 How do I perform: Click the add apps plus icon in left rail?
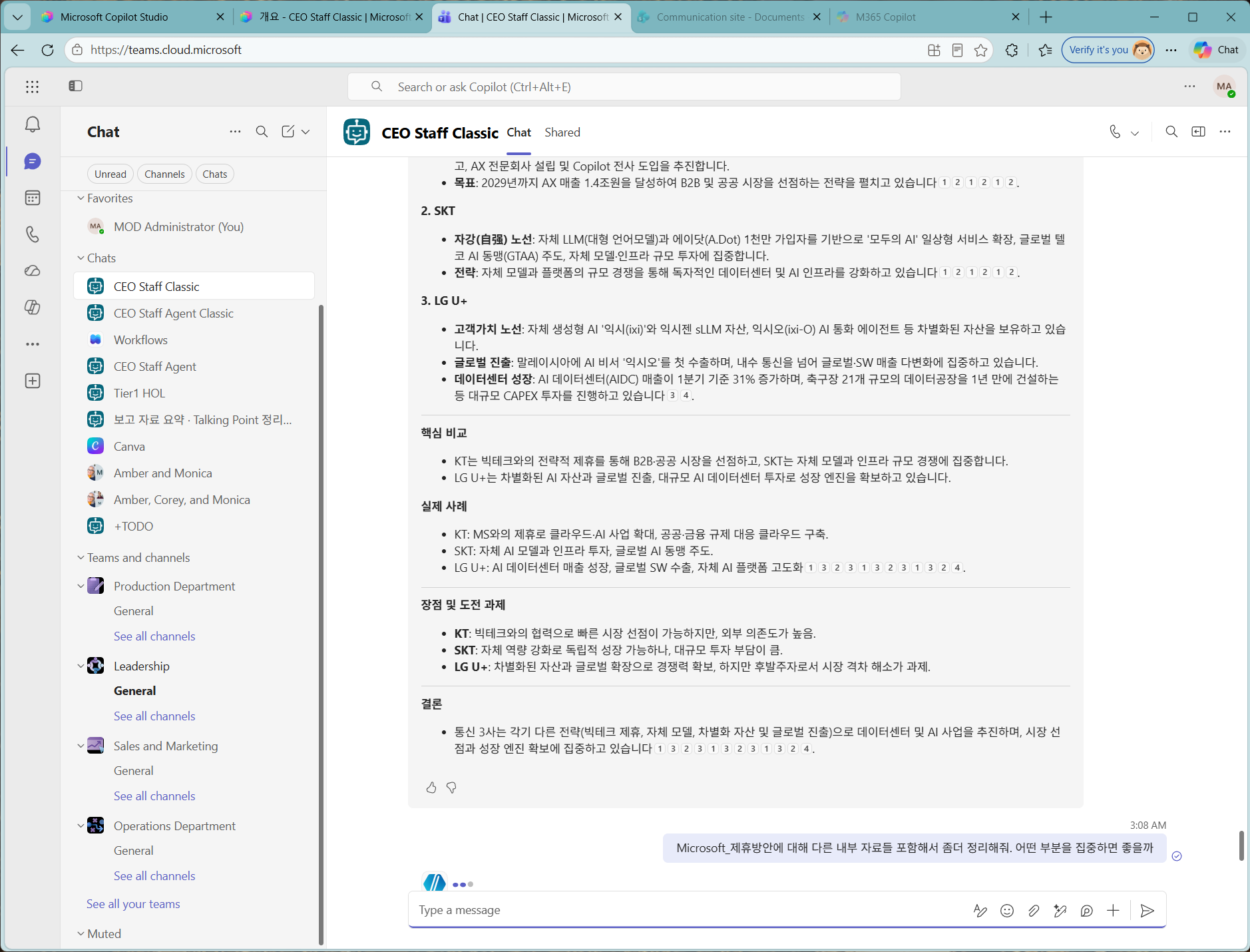(x=32, y=381)
